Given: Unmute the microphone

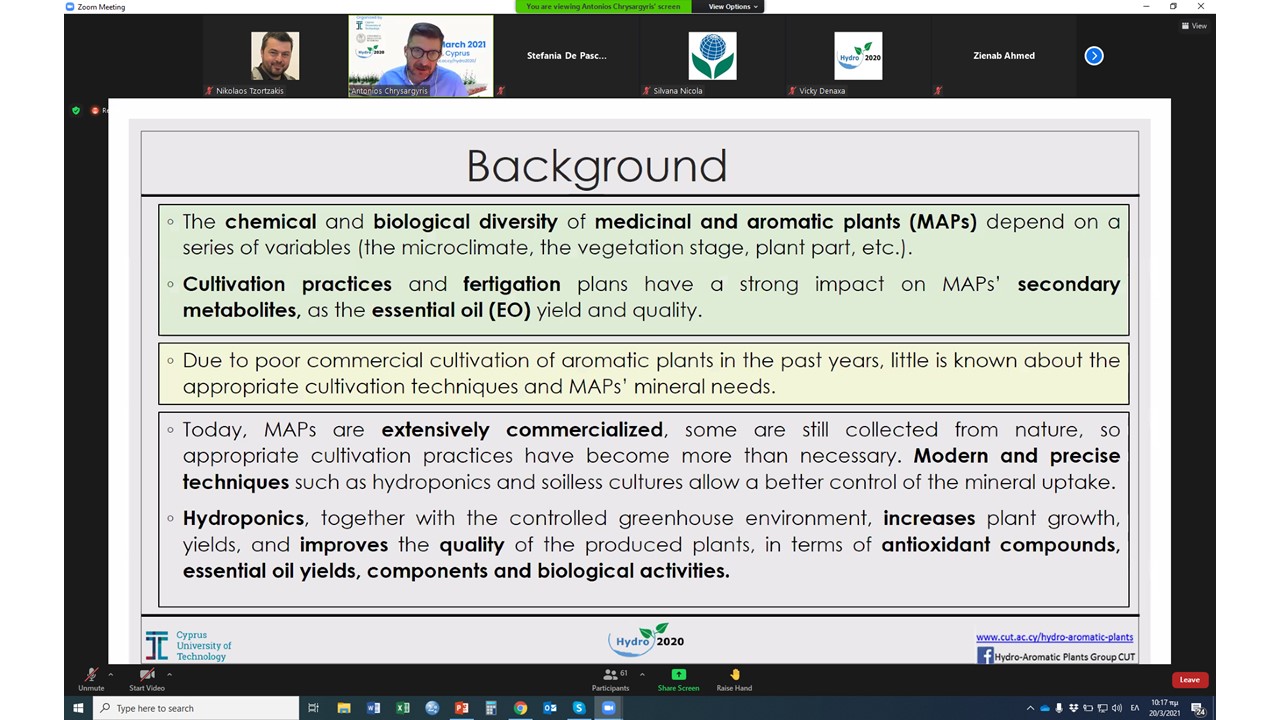Looking at the screenshot, I should click(x=91, y=677).
